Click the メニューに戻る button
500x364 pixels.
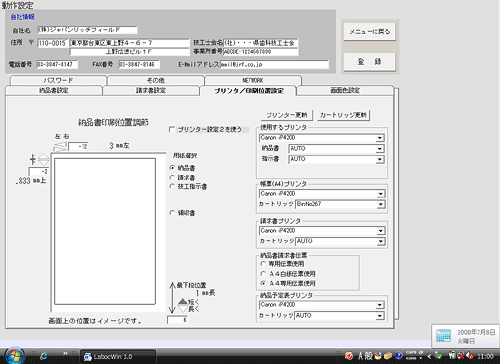point(370,32)
